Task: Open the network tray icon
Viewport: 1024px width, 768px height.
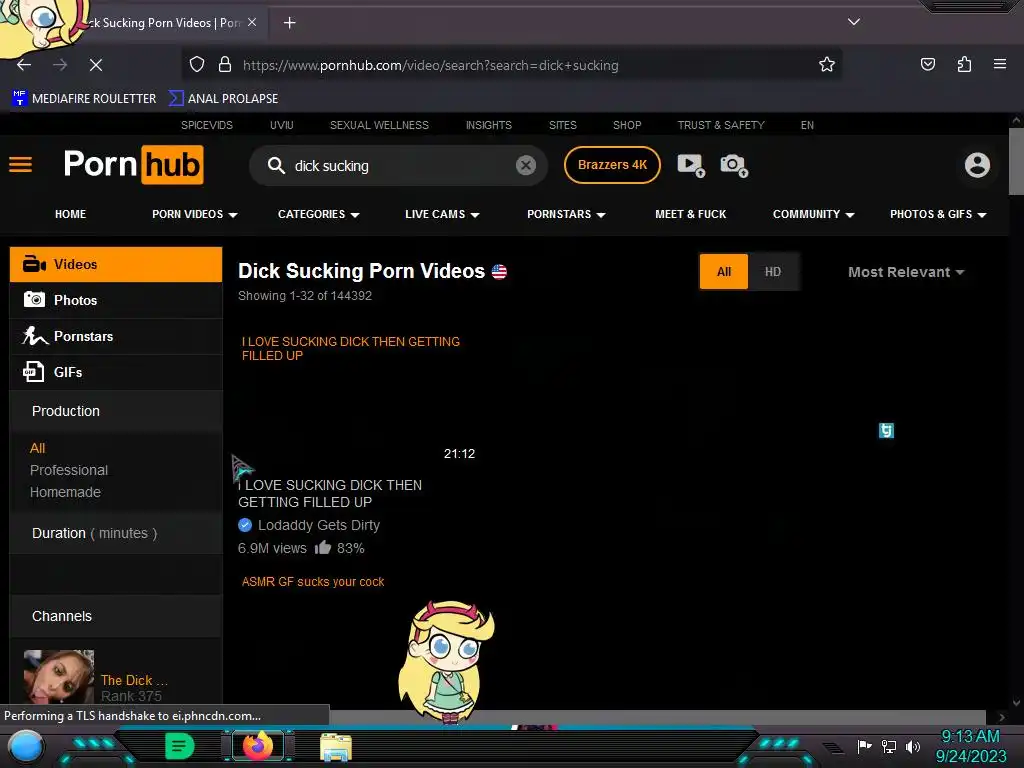Action: (x=888, y=746)
